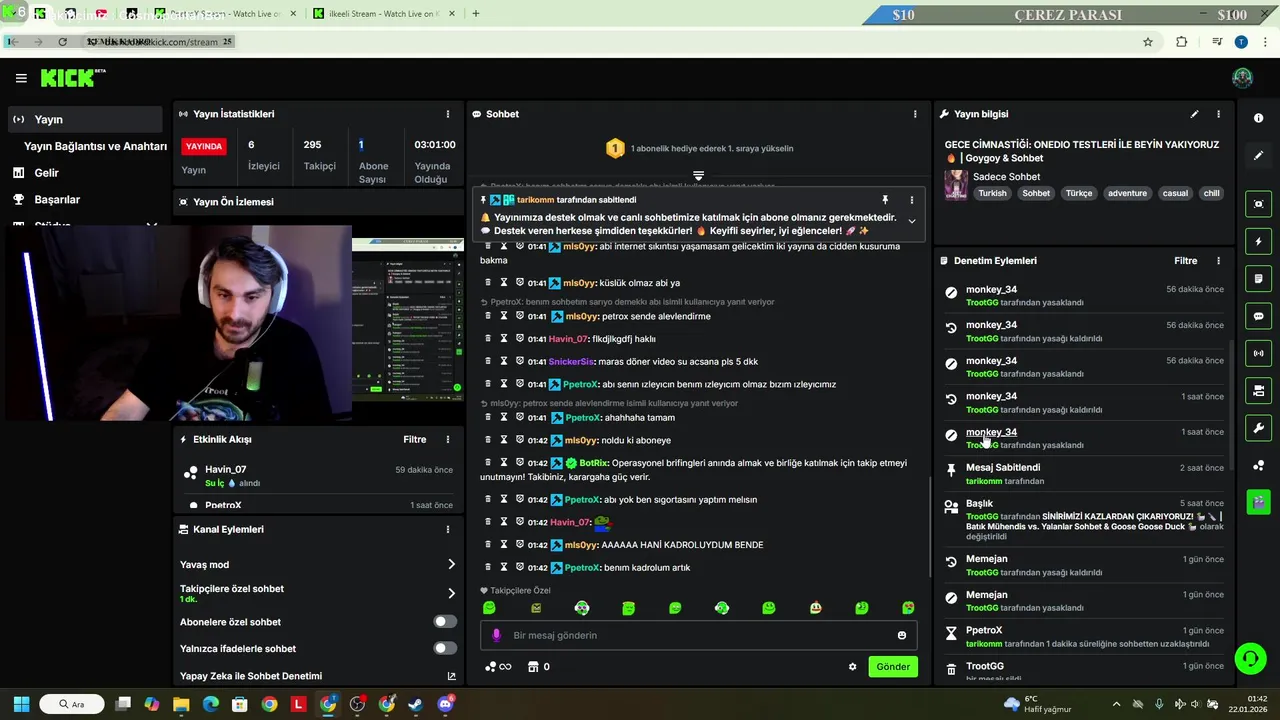Click the broadcast signal icon in right sidebar
Image resolution: width=1280 pixels, height=720 pixels.
coord(1258,353)
